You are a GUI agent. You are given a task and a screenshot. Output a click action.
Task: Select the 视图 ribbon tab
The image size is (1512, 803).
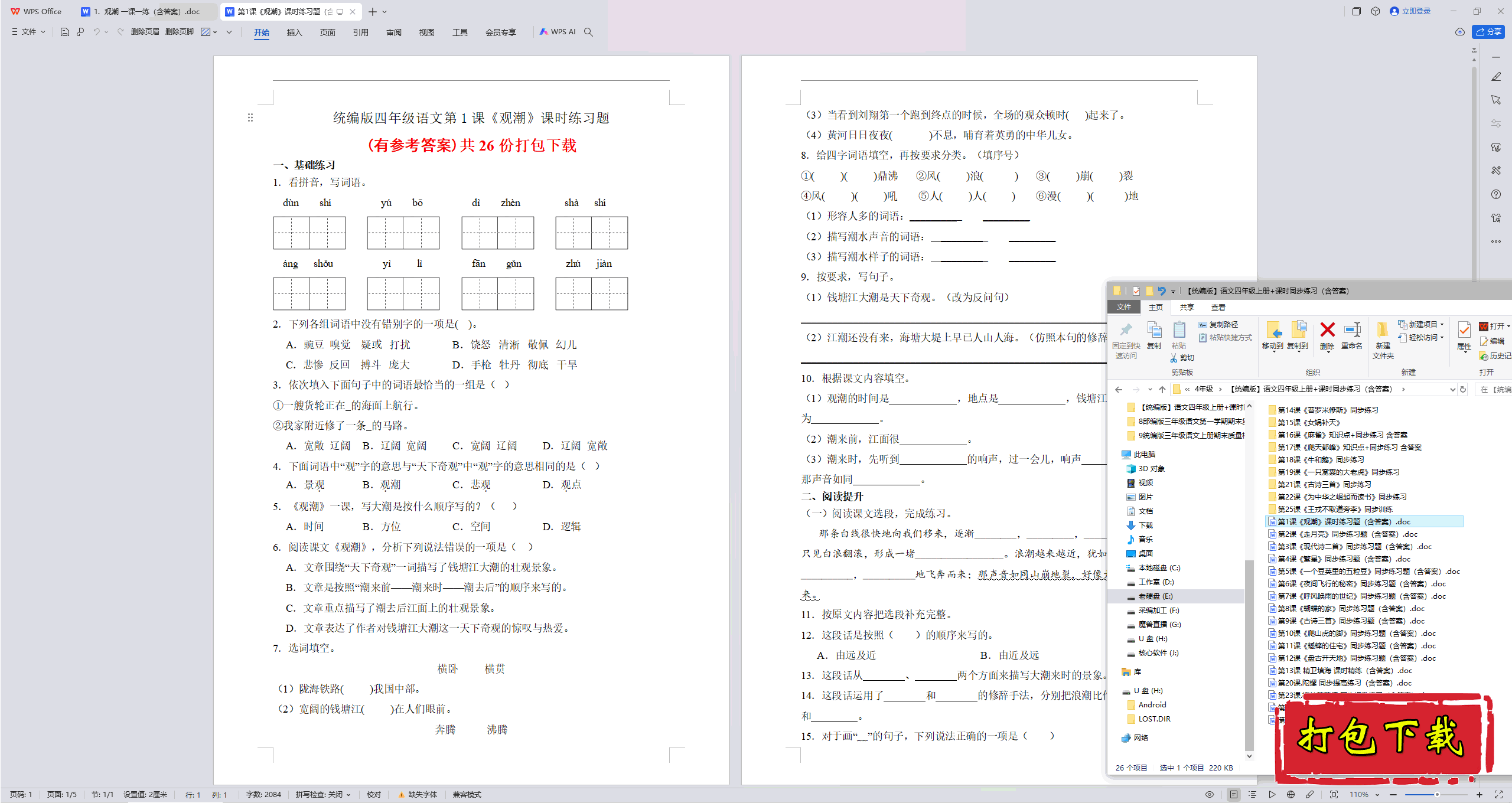tap(426, 32)
